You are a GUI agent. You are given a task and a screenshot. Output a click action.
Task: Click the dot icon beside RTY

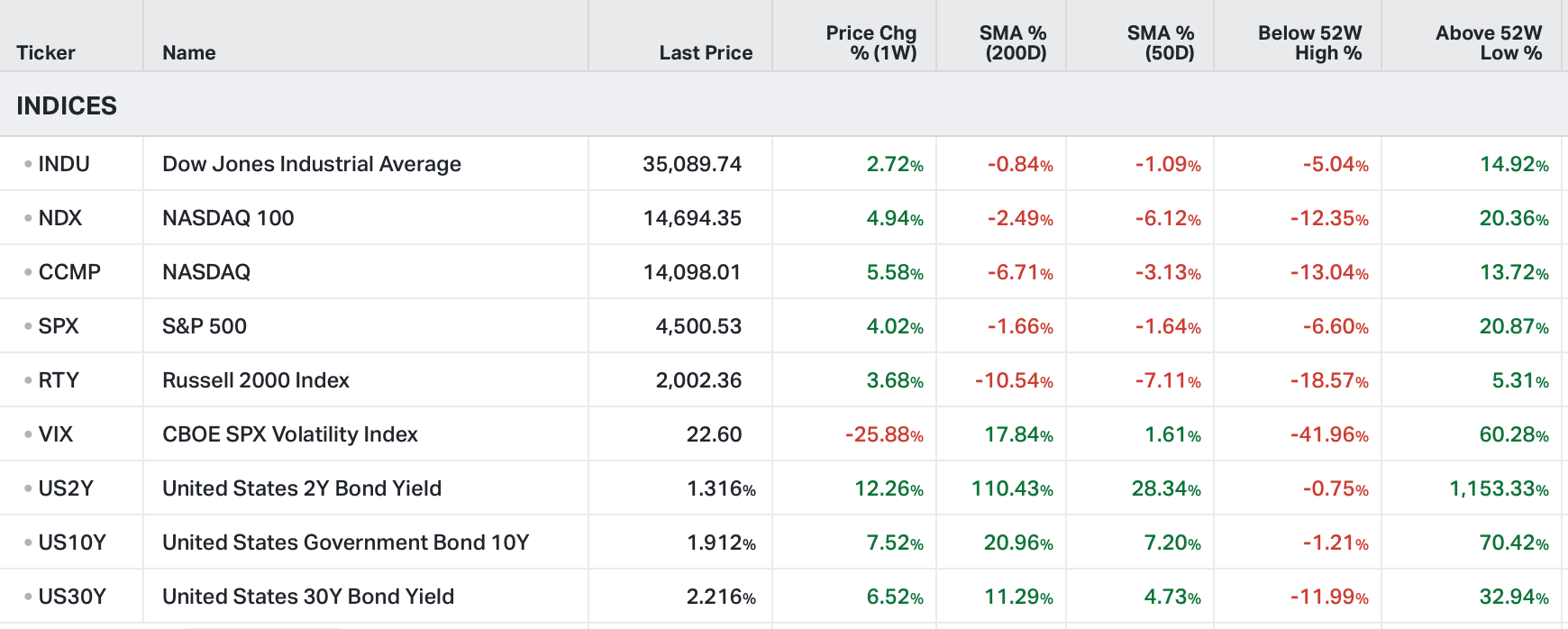pos(28,380)
